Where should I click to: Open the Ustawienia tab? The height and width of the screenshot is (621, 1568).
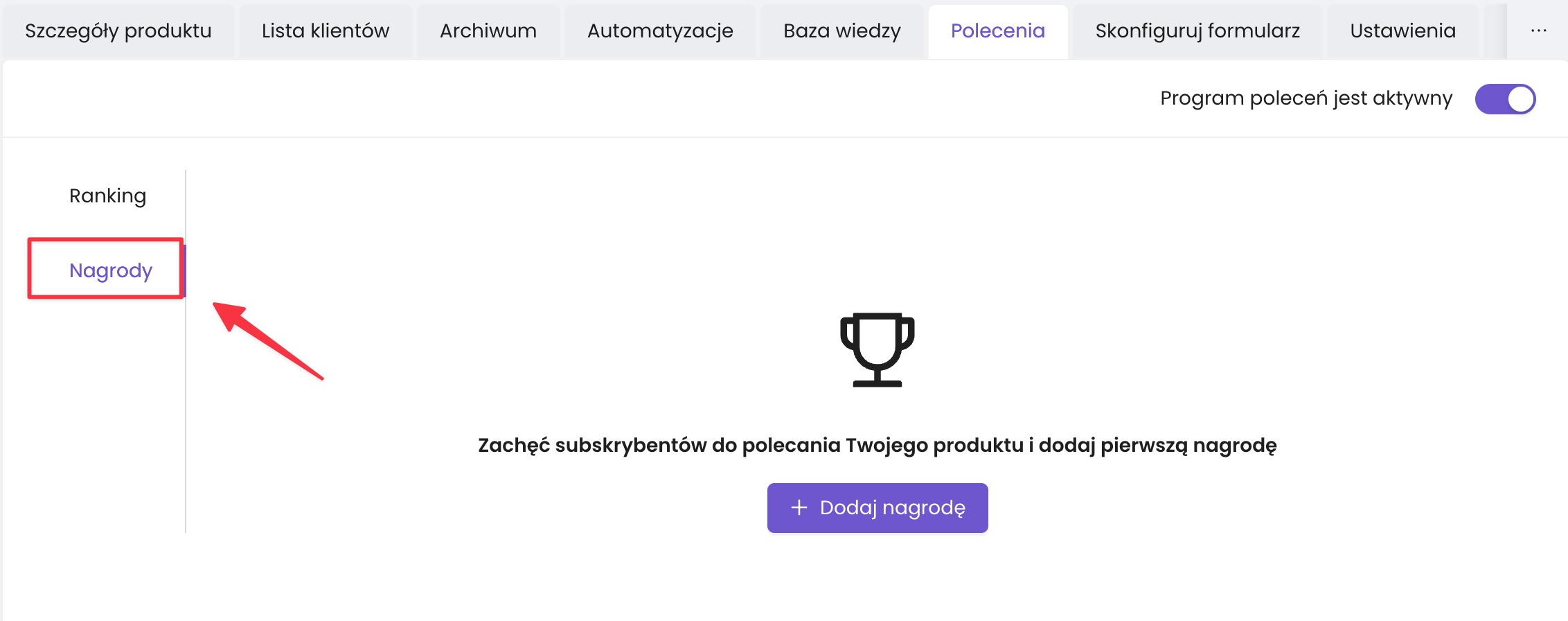point(1402,31)
